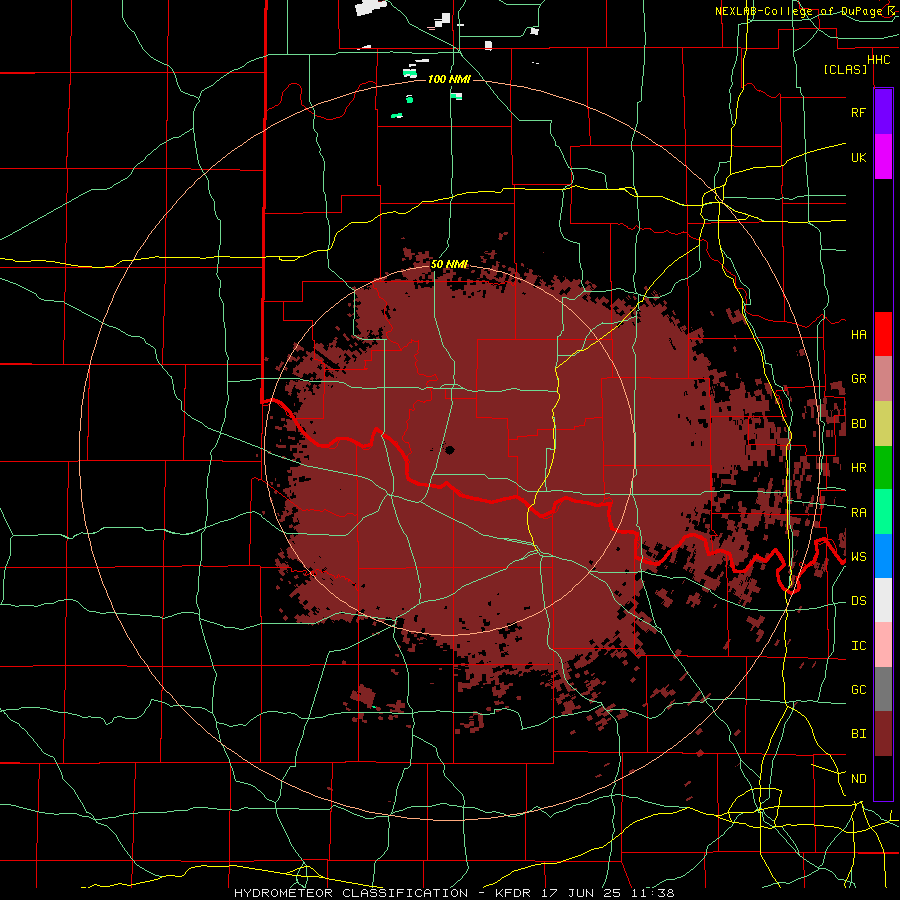Click the RA legend label
900x900 pixels.
[858, 513]
